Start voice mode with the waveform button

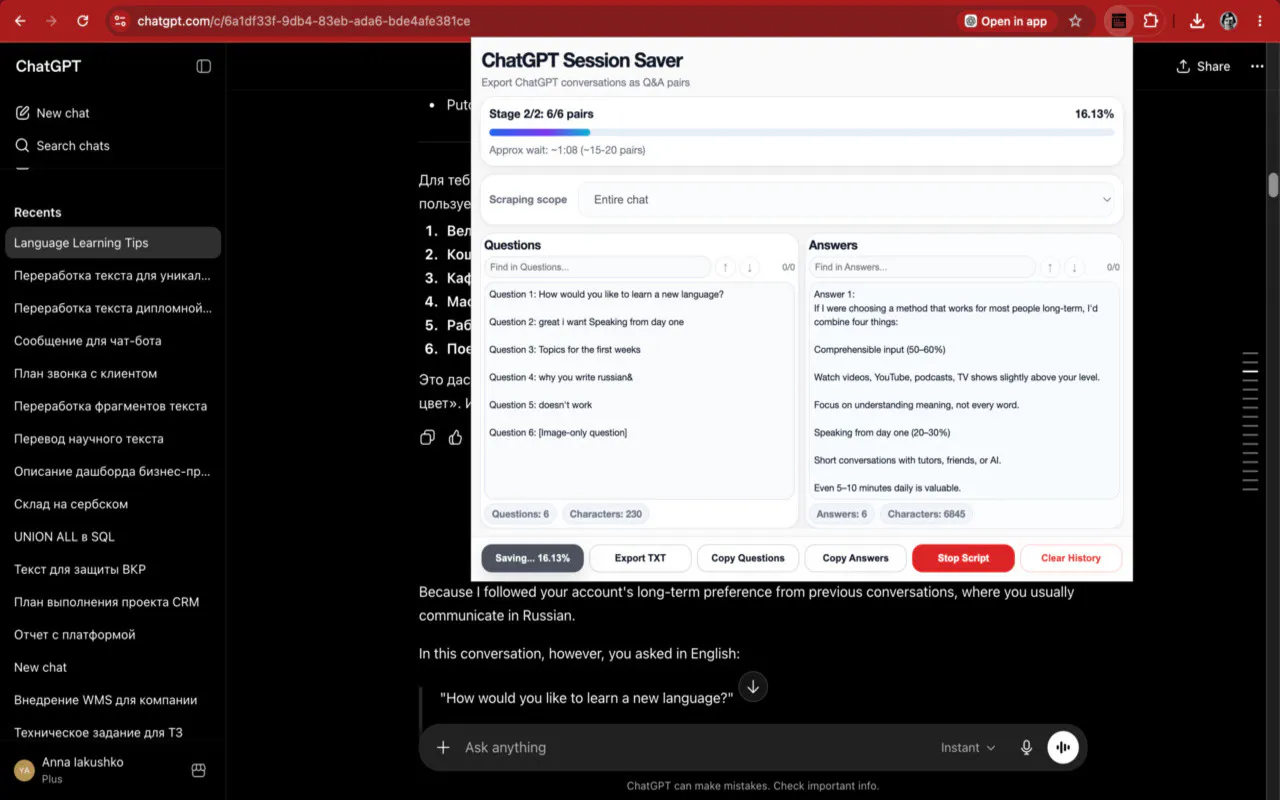tap(1063, 747)
